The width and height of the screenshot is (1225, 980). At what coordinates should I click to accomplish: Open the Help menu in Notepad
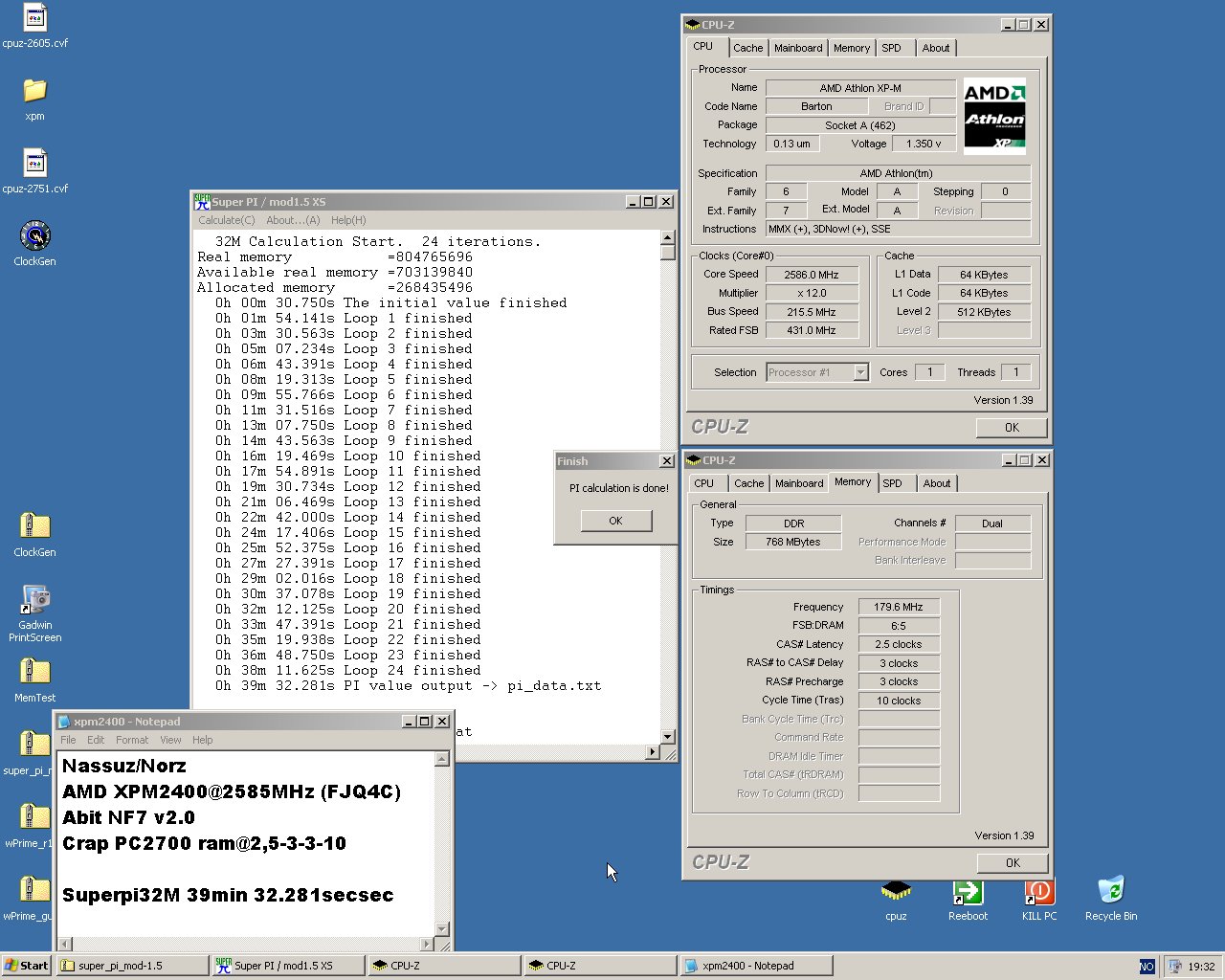[202, 740]
